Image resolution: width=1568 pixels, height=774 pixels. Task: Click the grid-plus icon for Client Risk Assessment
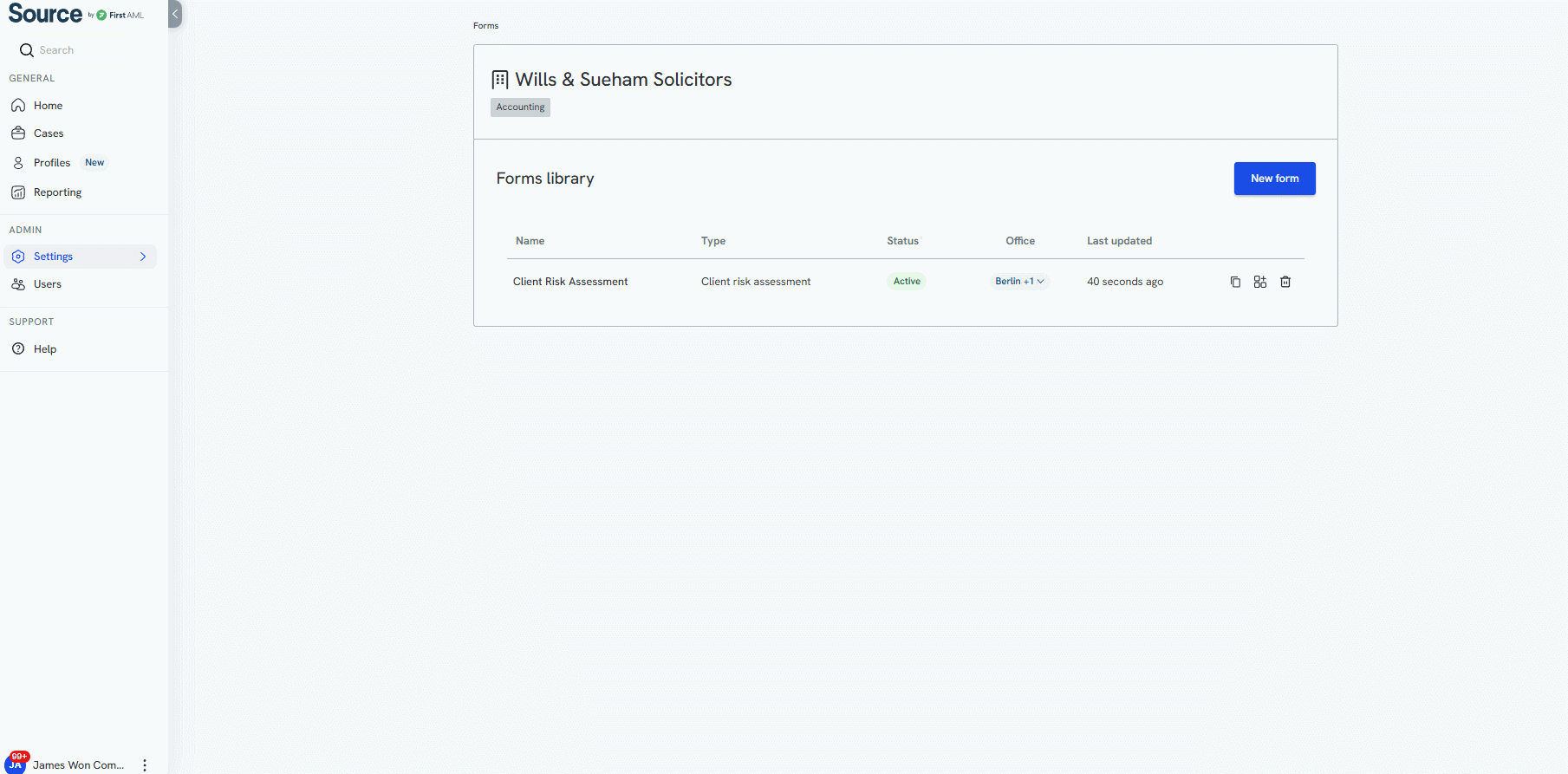1260,282
